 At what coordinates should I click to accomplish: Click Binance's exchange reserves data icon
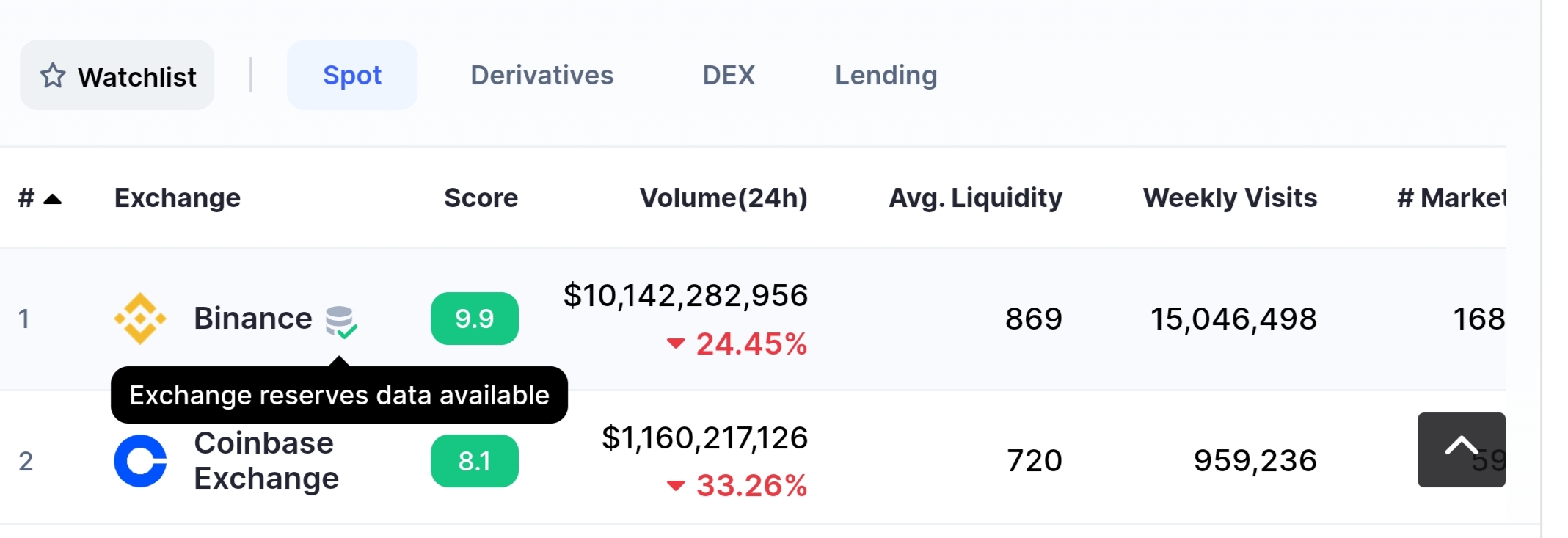click(x=341, y=321)
